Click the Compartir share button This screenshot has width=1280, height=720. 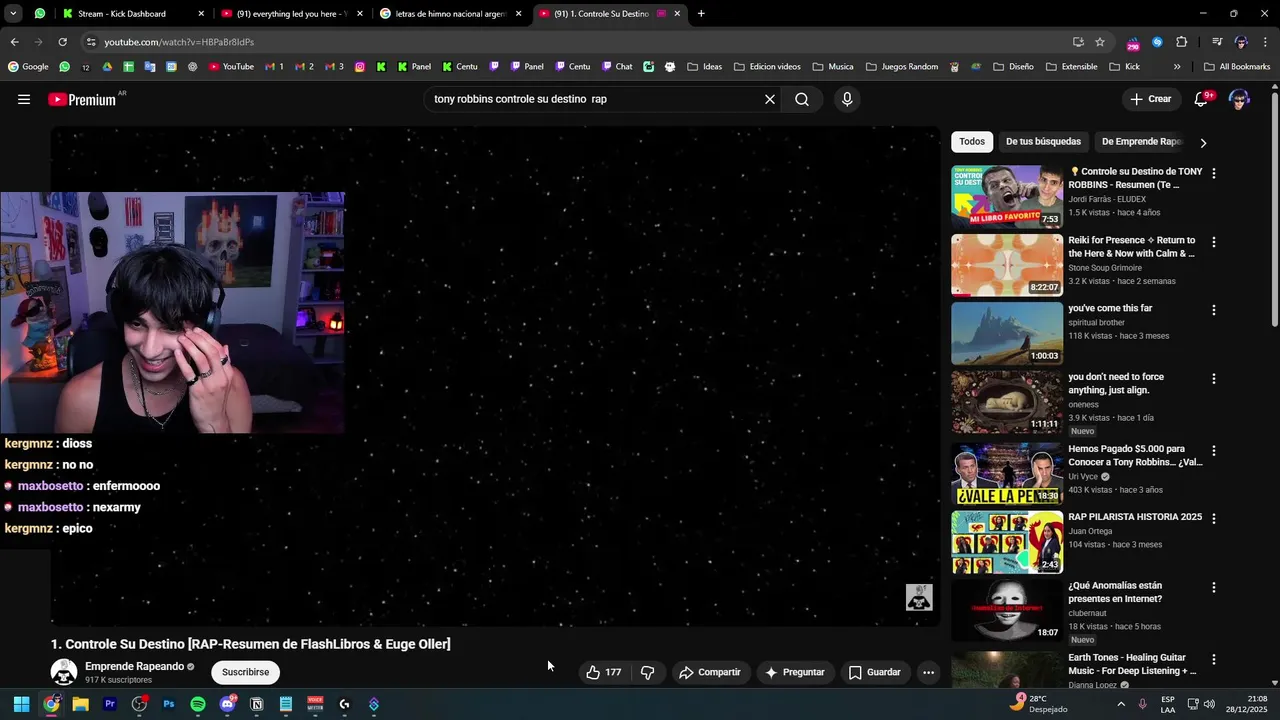[710, 672]
